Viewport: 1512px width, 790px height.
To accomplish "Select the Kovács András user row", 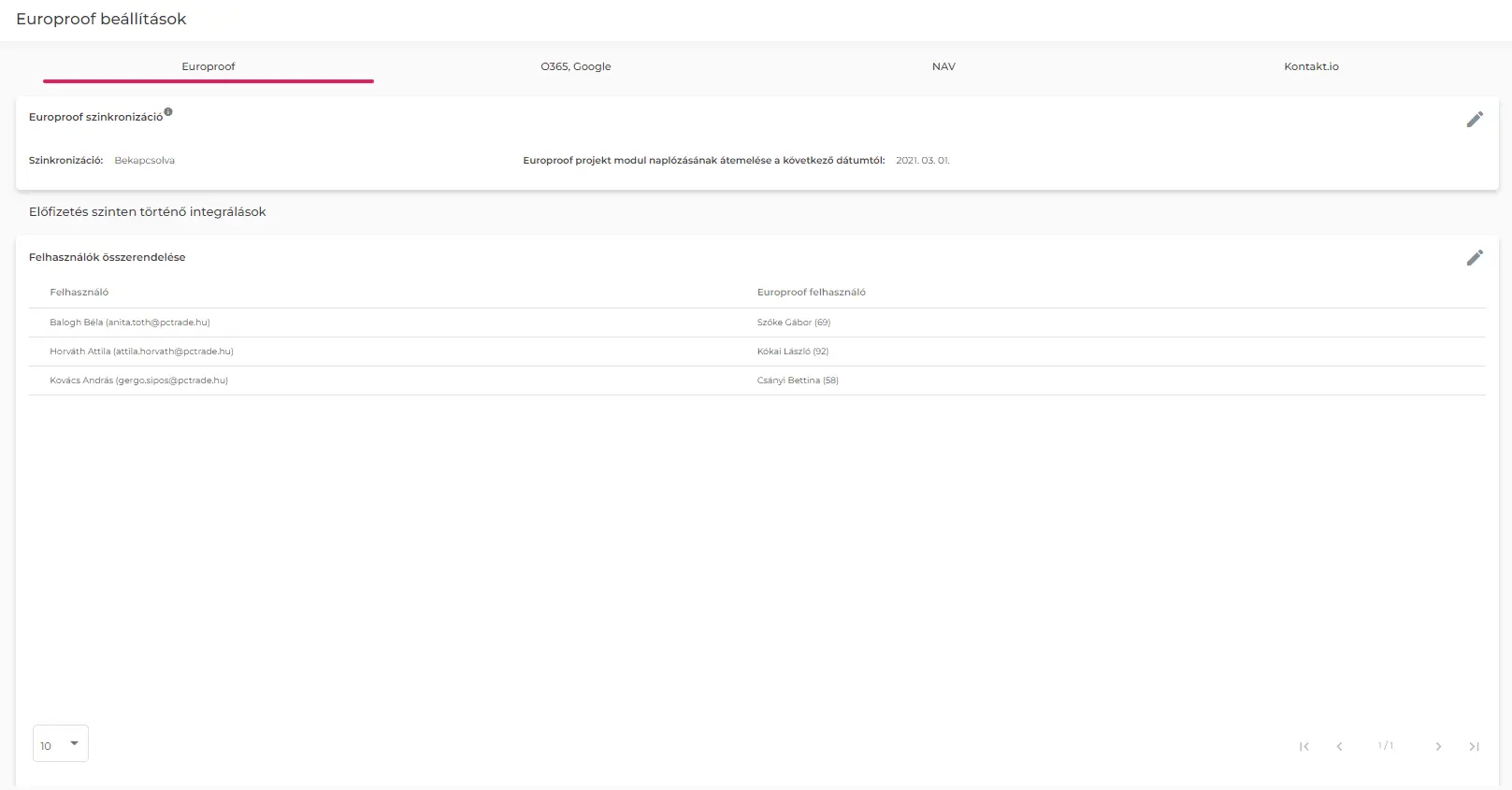I will [x=138, y=381].
